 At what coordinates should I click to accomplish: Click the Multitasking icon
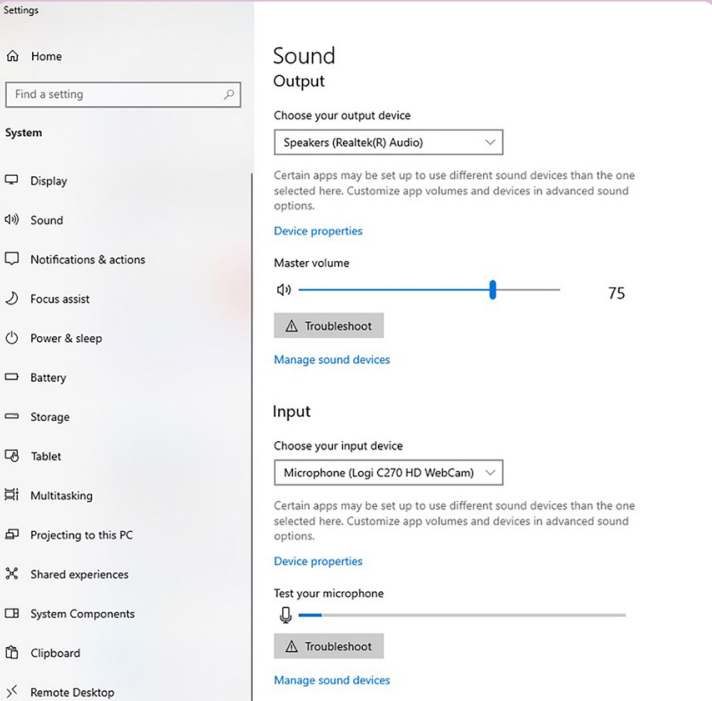[x=12, y=494]
